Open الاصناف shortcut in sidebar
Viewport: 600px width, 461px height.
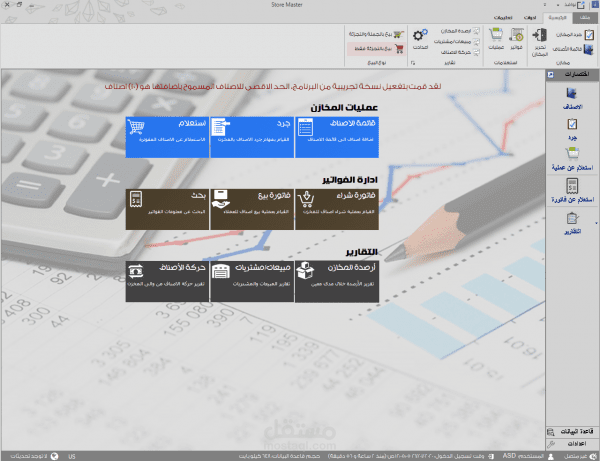point(572,99)
